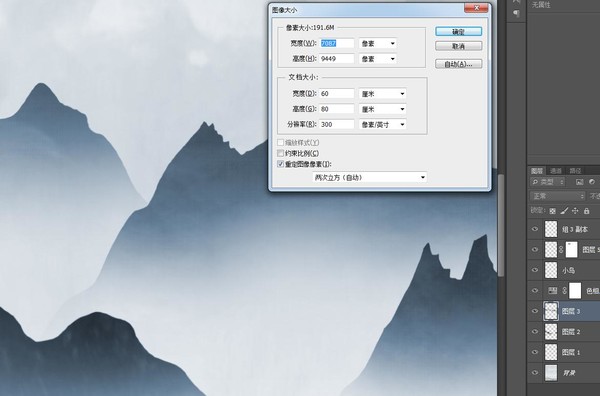Click the 确定 button in the dialog
The height and width of the screenshot is (396, 600).
pyautogui.click(x=458, y=32)
